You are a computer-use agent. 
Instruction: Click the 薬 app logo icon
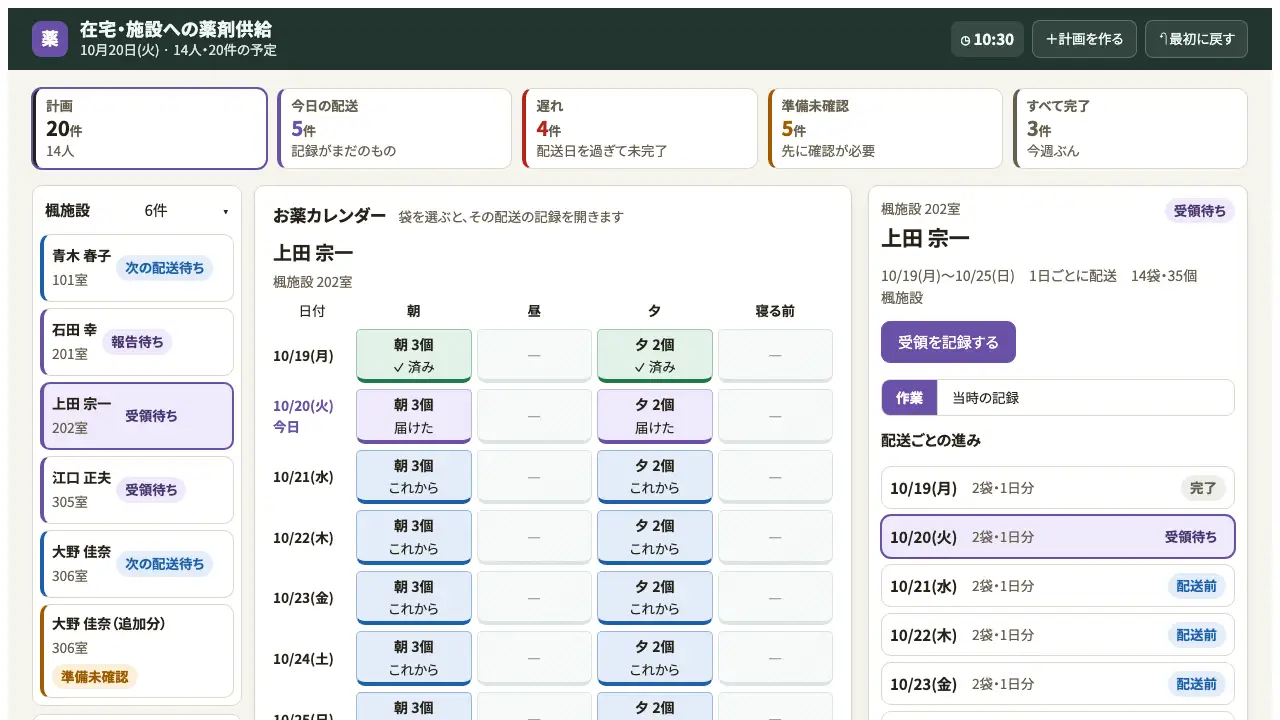(x=50, y=39)
